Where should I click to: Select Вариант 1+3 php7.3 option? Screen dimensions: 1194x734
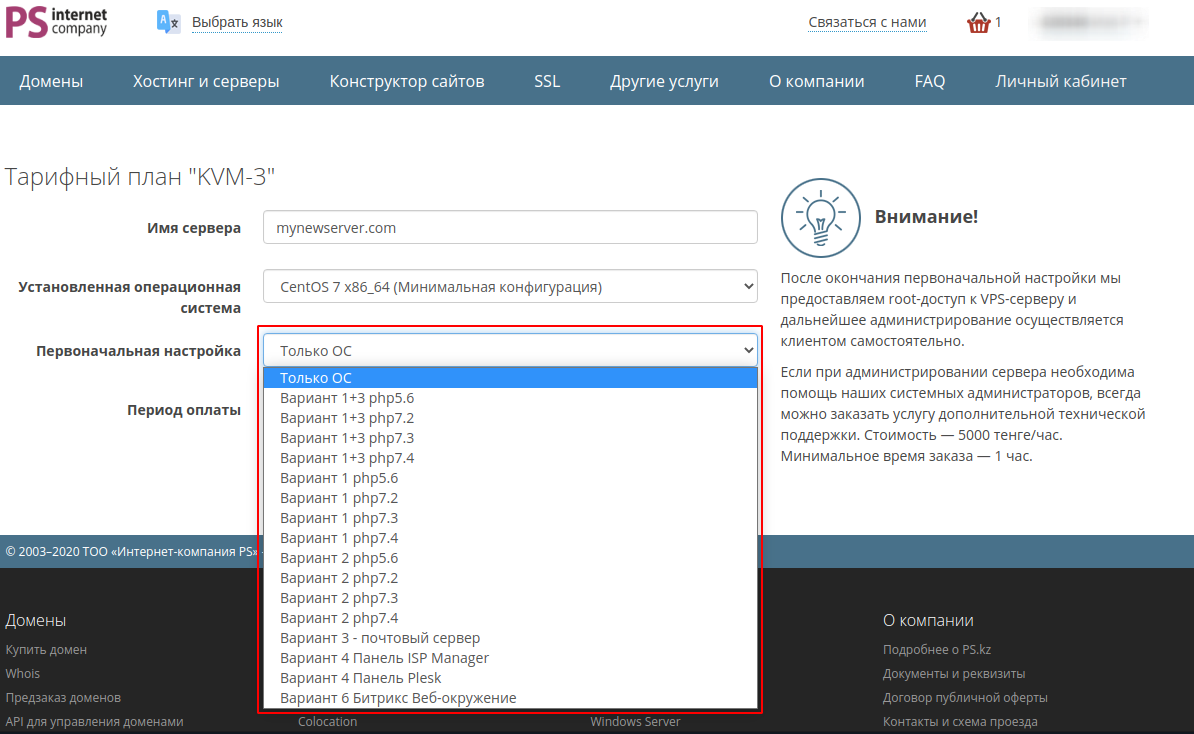[x=510, y=438]
